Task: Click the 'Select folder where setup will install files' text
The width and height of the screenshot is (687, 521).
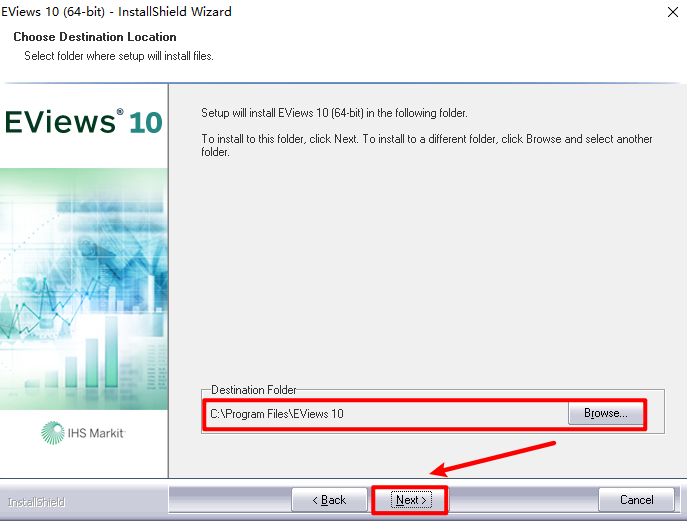Action: click(119, 56)
